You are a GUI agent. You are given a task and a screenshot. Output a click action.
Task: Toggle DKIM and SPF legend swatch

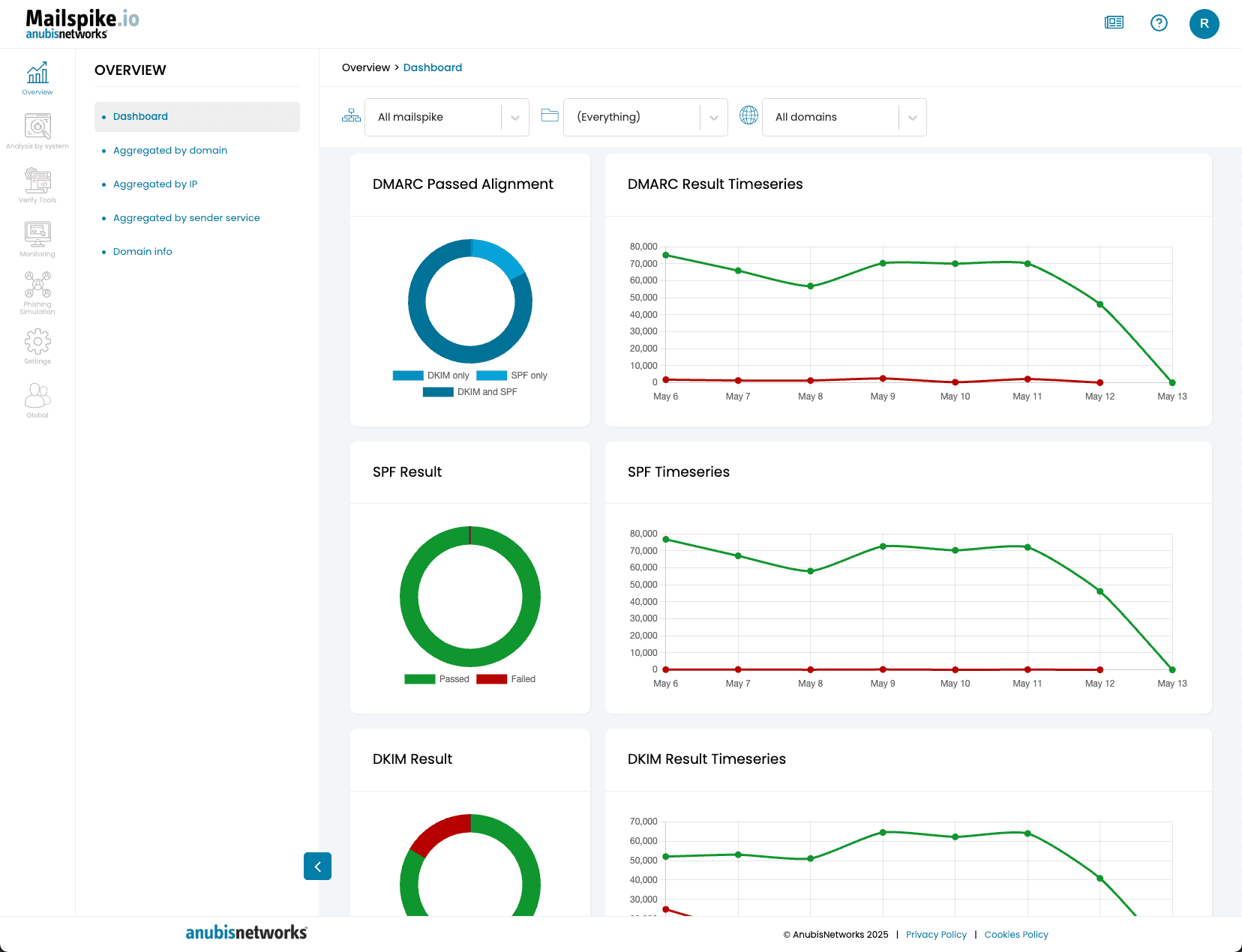438,392
